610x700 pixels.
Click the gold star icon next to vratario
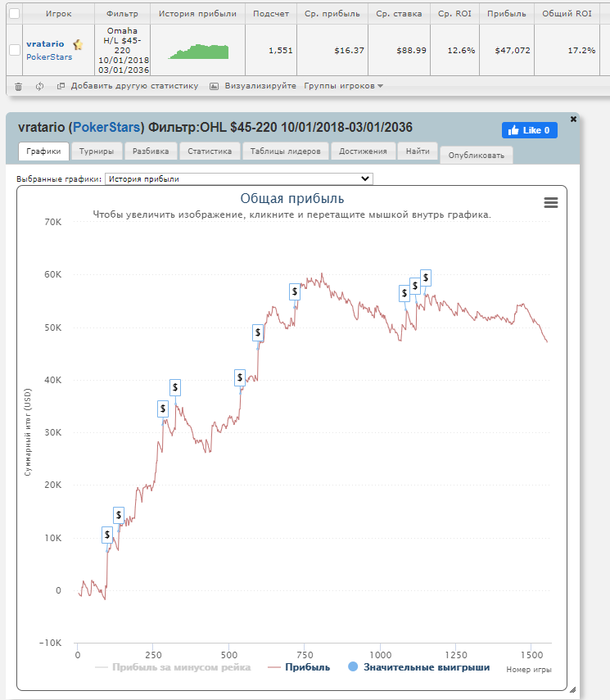point(78,44)
